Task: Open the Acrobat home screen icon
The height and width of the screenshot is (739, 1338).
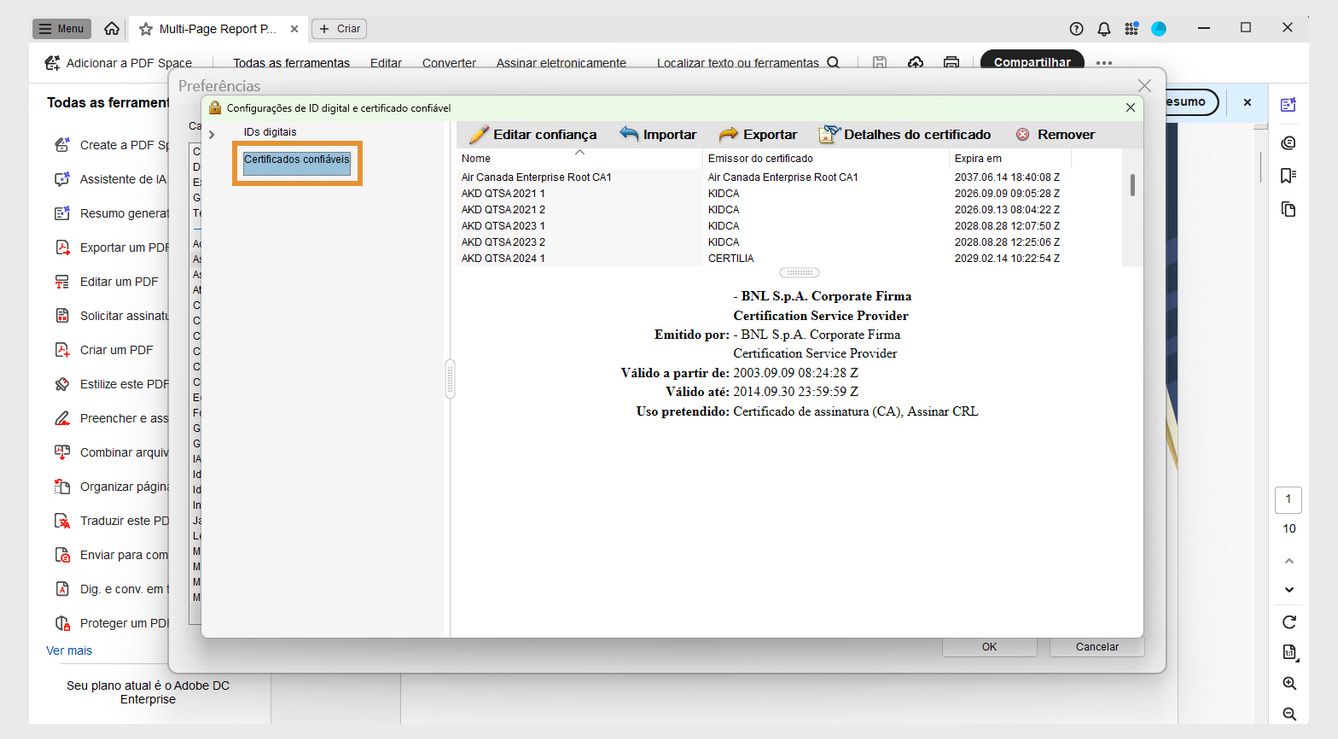Action: point(112,29)
